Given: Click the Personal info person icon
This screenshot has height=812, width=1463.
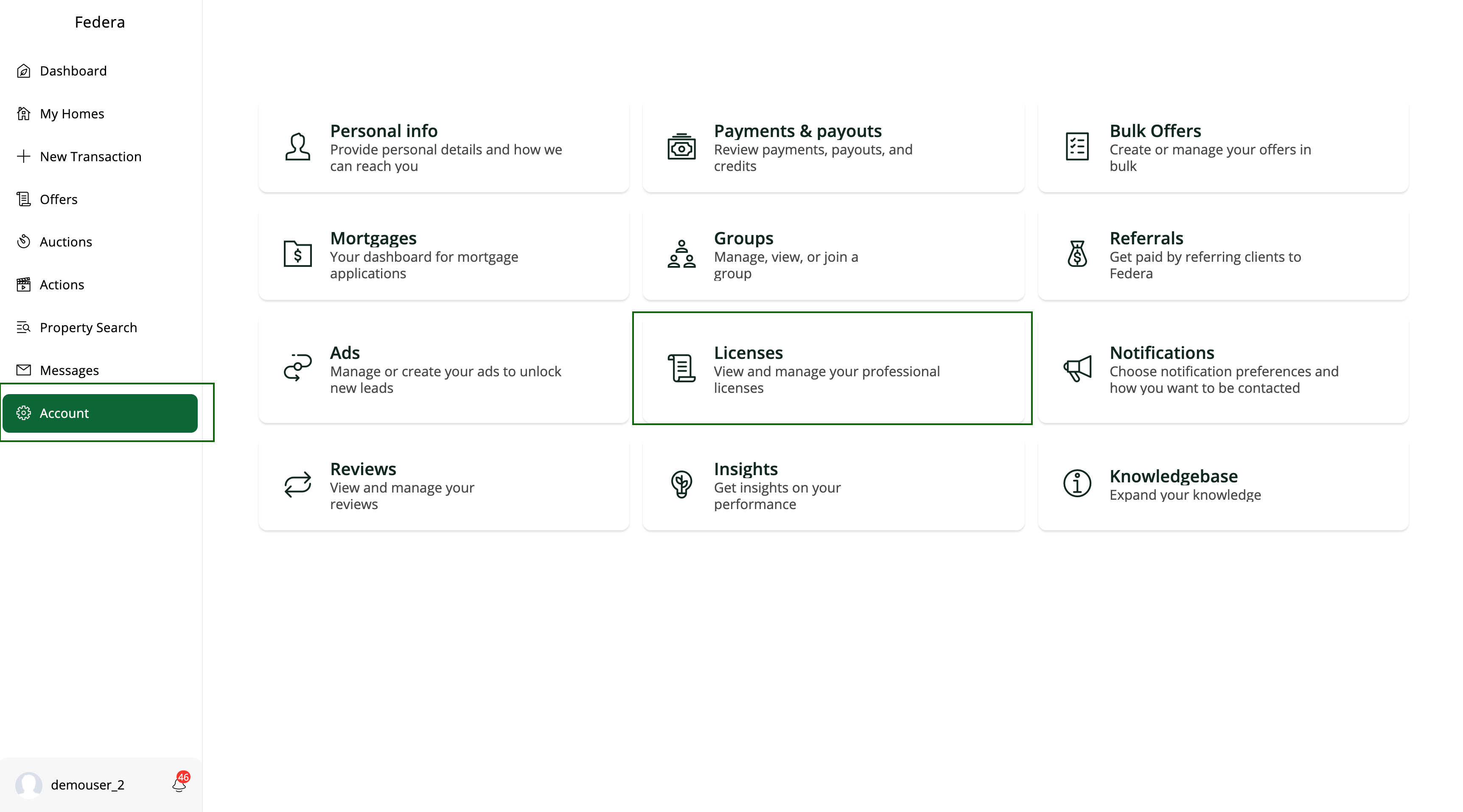Looking at the screenshot, I should click(x=297, y=147).
